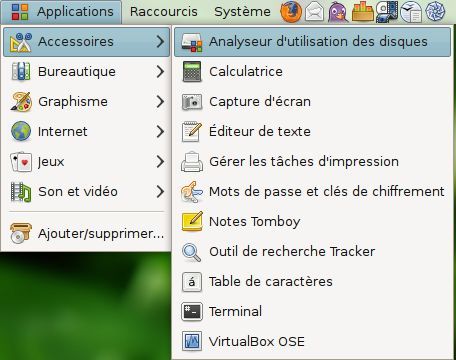Click the VirtualBox OSE icon

click(192, 341)
